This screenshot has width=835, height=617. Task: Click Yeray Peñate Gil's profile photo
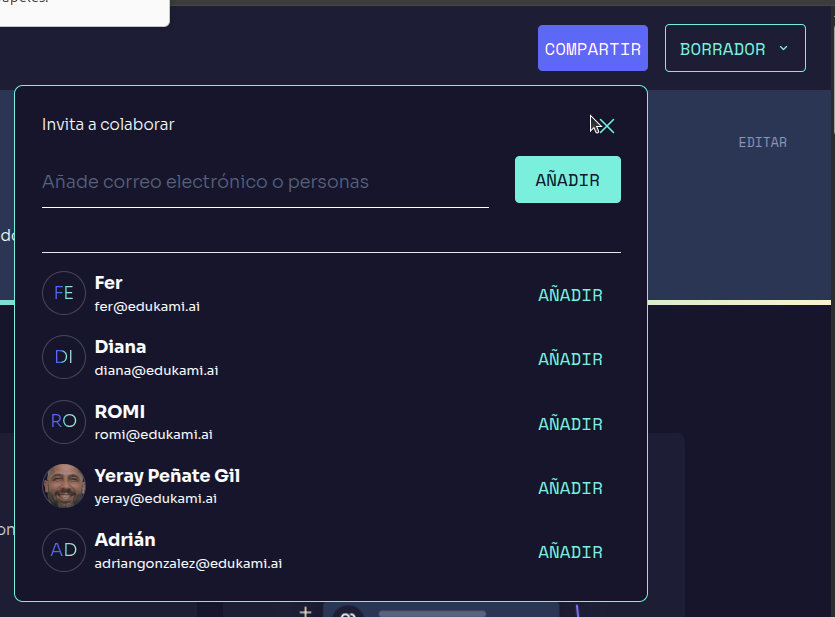pyautogui.click(x=64, y=486)
